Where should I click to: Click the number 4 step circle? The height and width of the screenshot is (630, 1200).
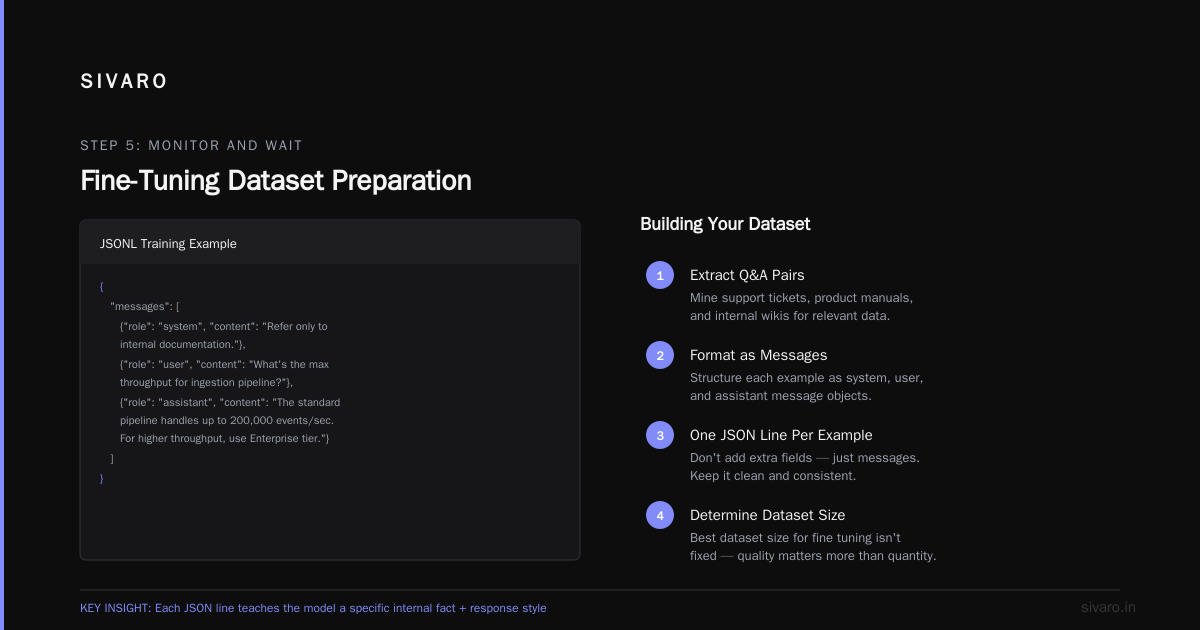[660, 515]
